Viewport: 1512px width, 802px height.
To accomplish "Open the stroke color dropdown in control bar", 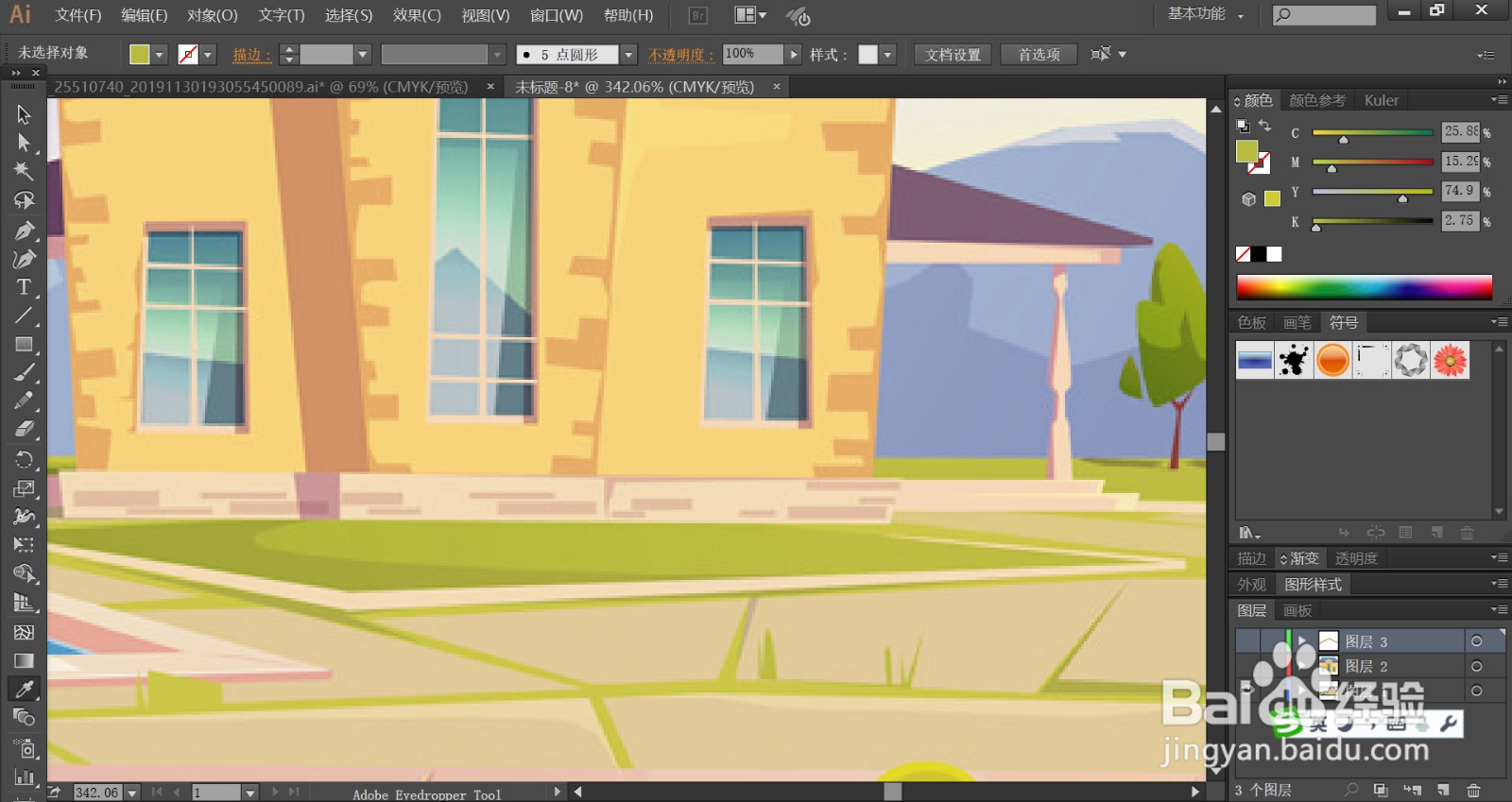I will [208, 55].
